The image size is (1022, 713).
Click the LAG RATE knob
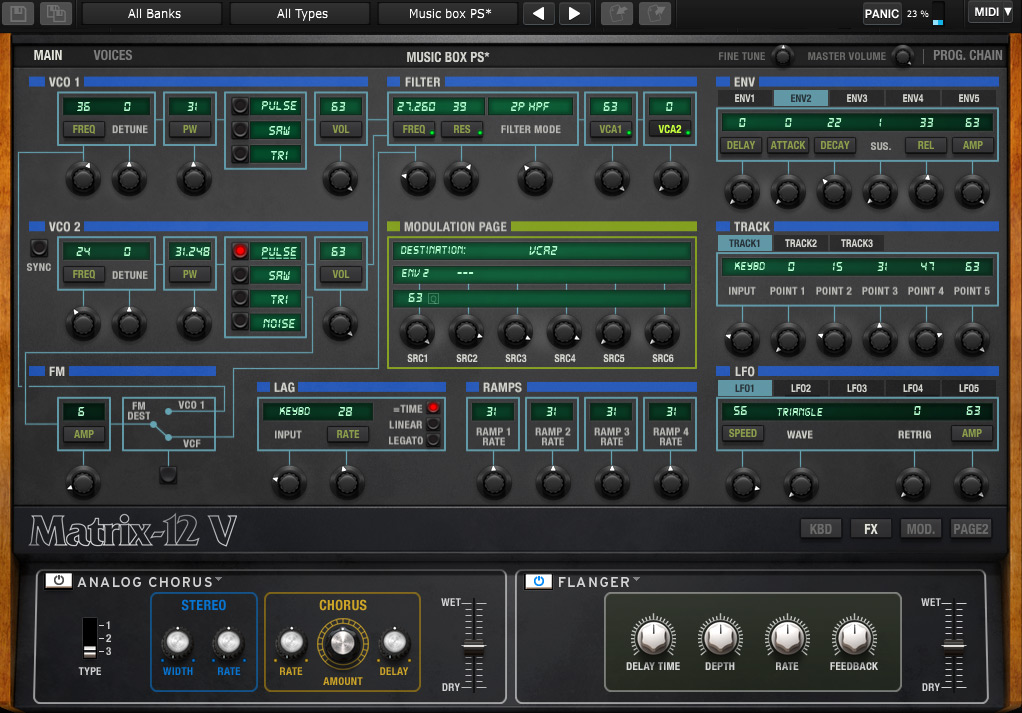click(346, 483)
